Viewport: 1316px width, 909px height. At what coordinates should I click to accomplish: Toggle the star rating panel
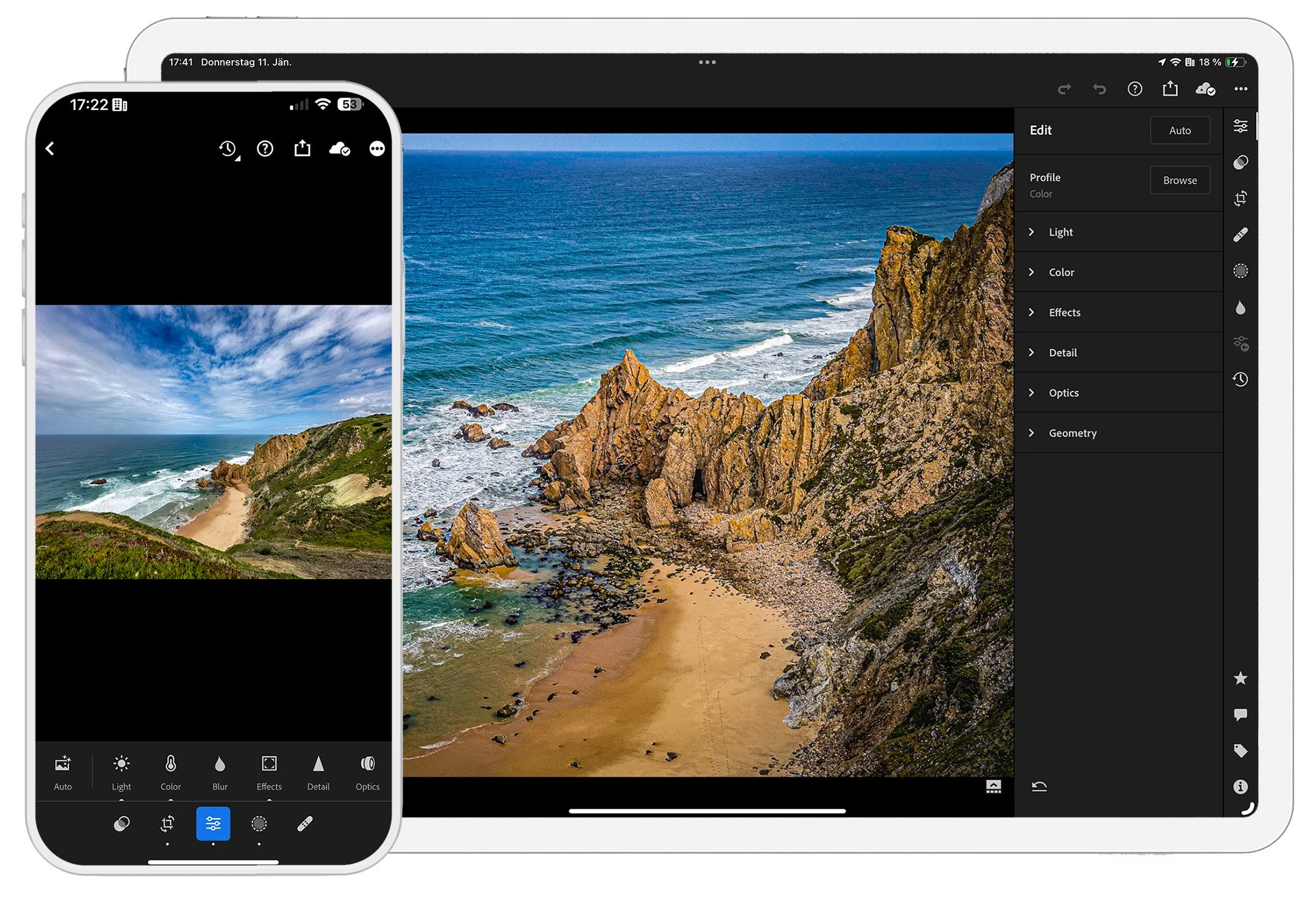(1241, 679)
